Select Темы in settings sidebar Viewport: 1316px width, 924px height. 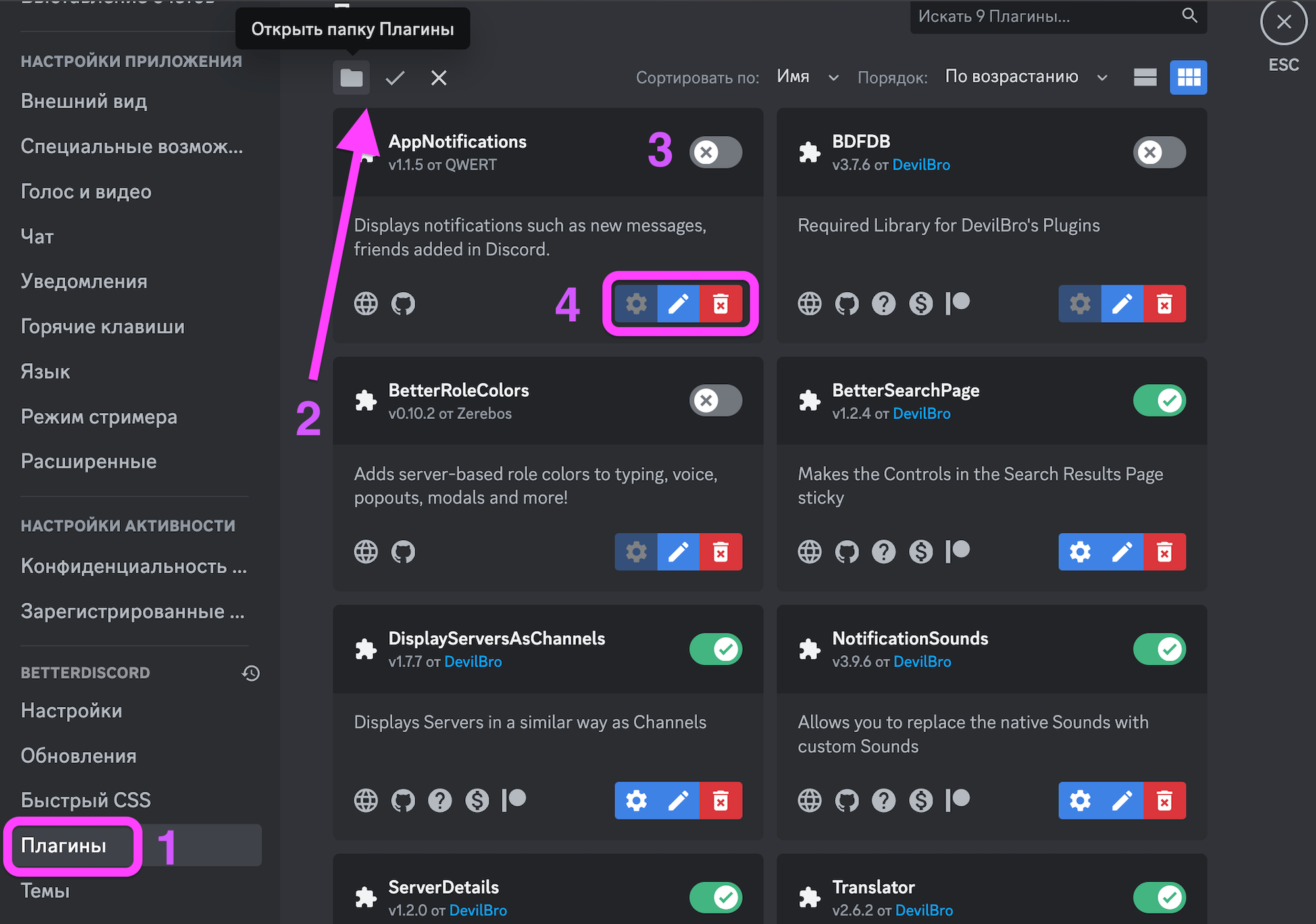point(45,890)
